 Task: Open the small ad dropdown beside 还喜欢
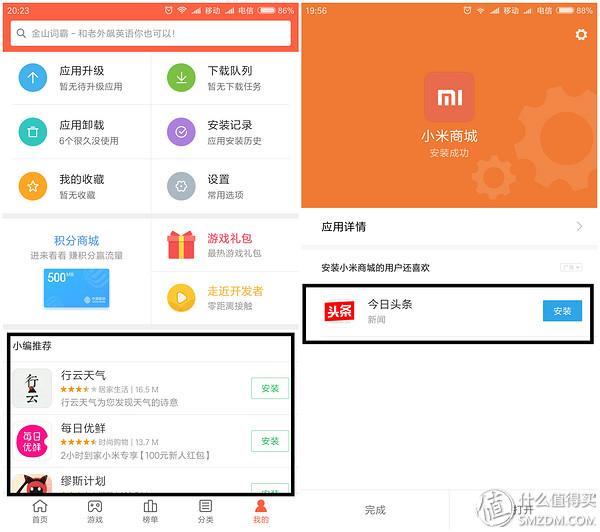571,268
